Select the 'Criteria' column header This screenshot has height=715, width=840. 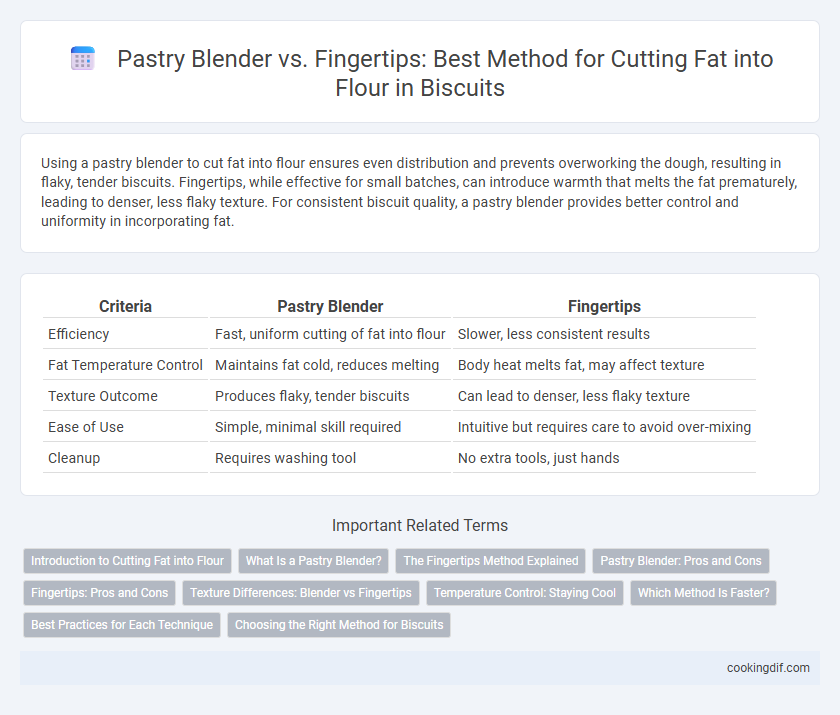pyautogui.click(x=125, y=306)
